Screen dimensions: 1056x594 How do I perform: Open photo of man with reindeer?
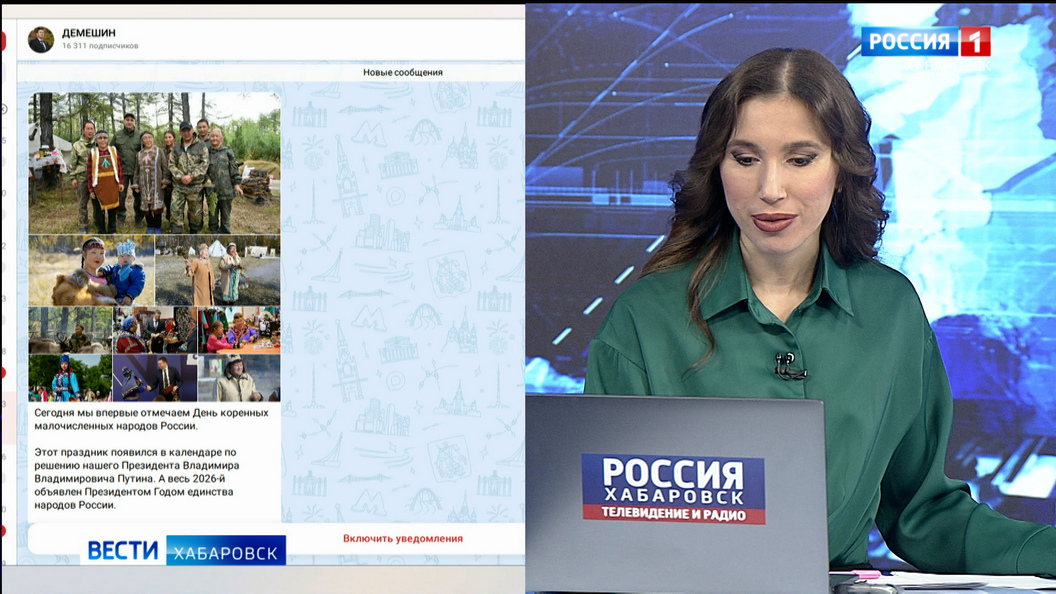click(70, 330)
